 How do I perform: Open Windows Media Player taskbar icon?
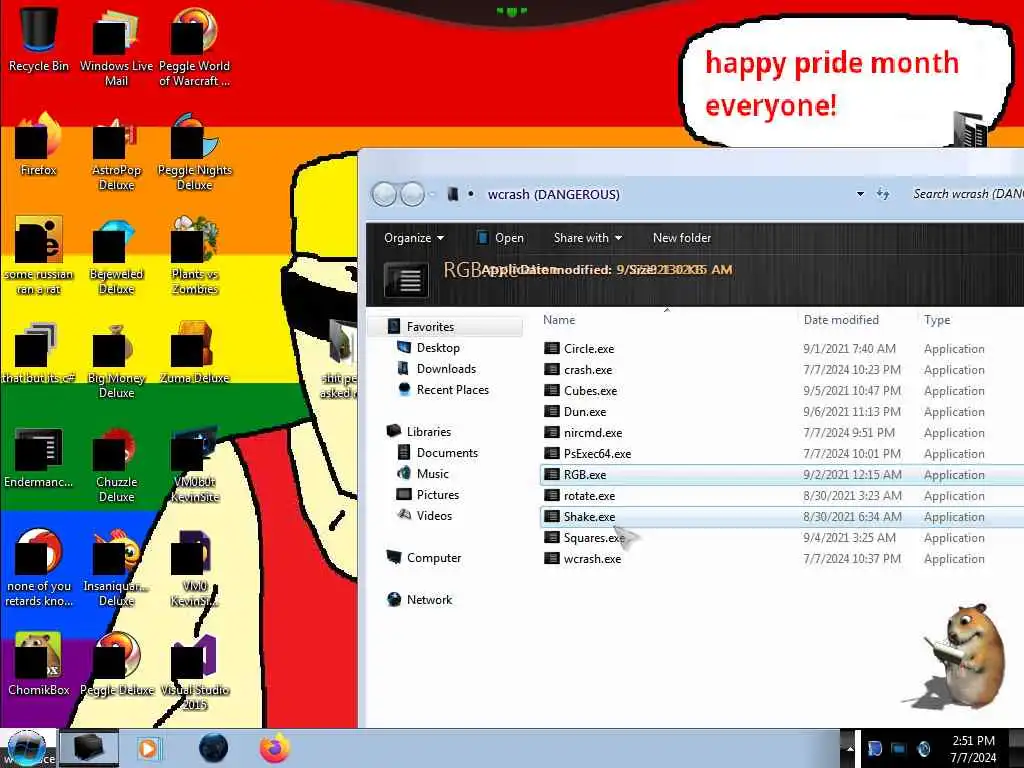point(148,748)
